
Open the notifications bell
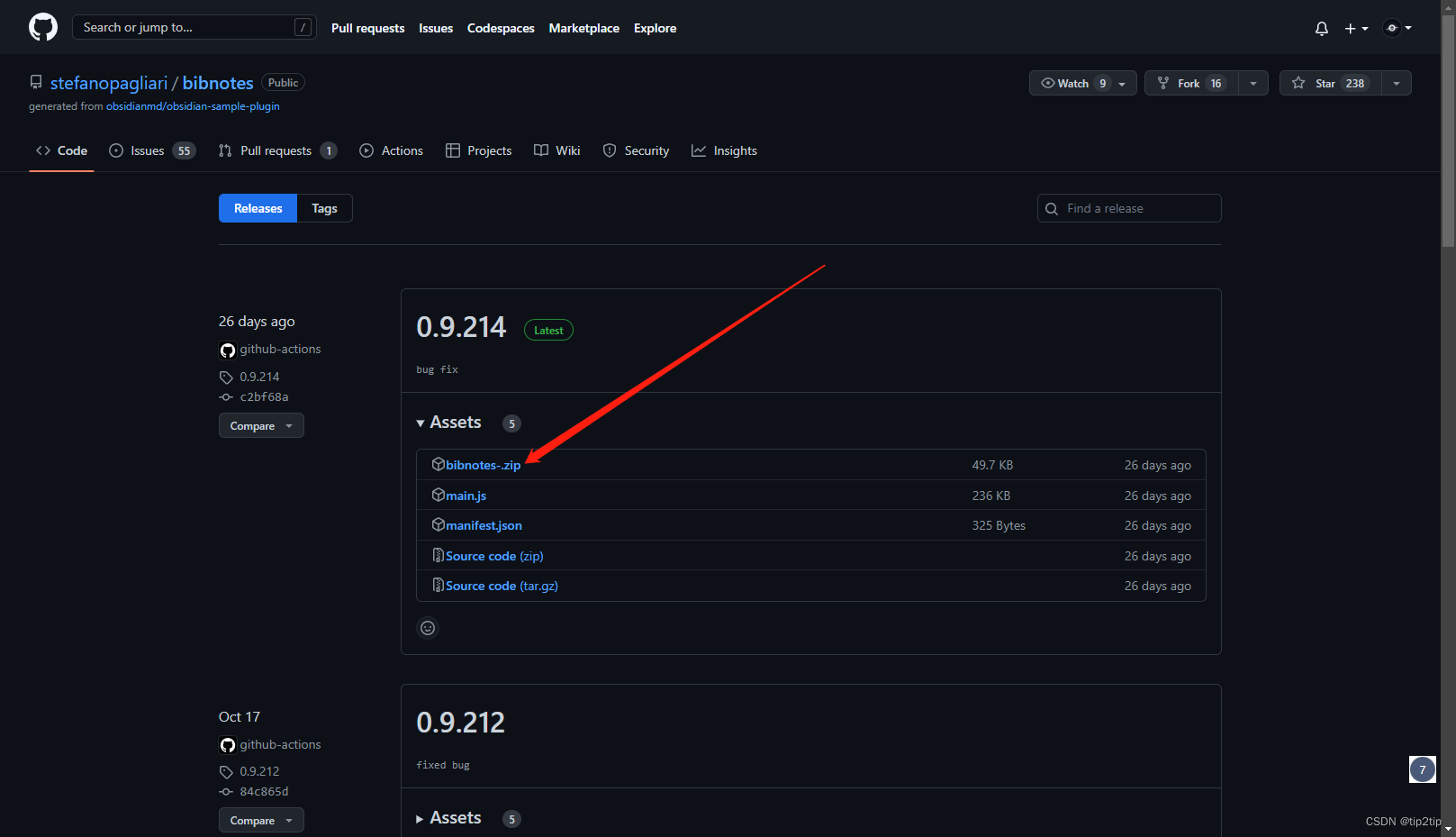click(1321, 28)
